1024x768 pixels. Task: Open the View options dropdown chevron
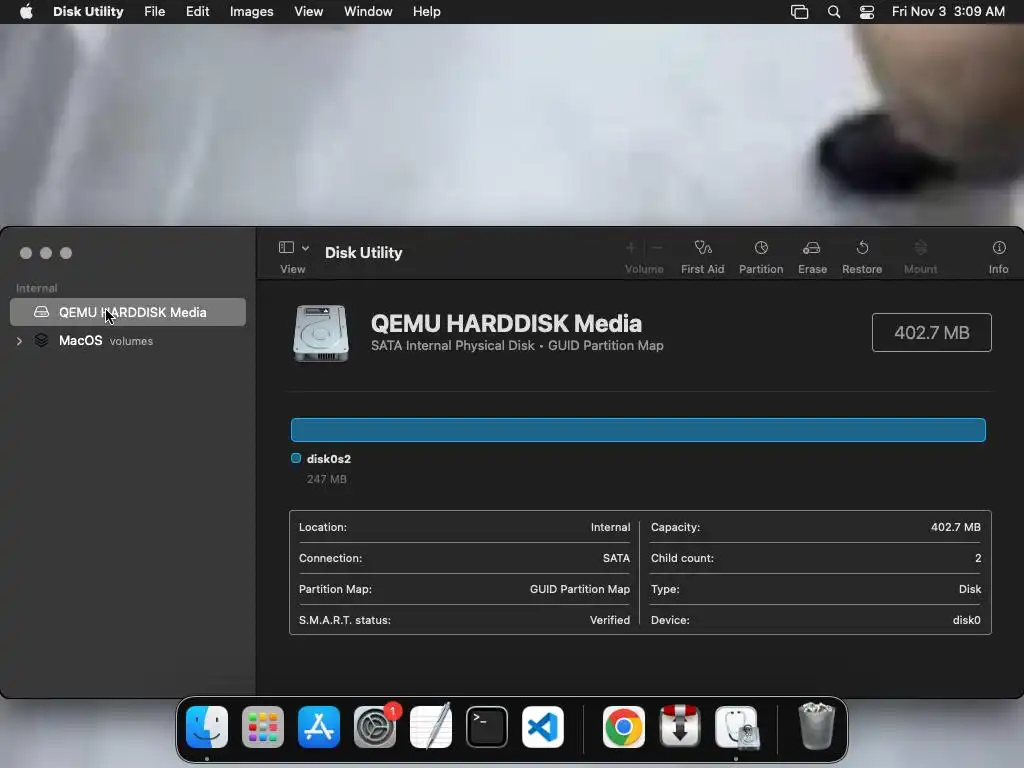[x=305, y=248]
